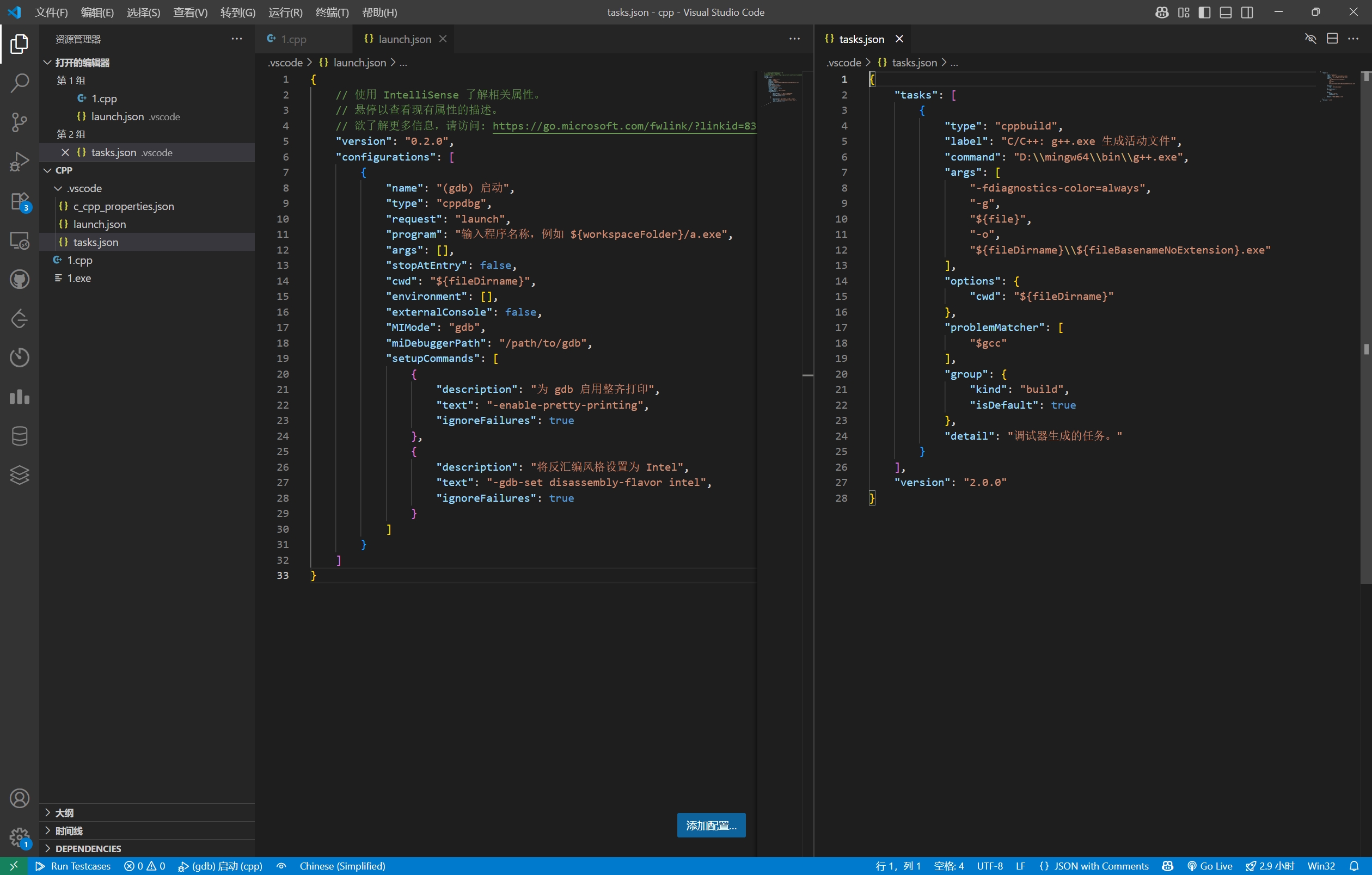Switch to the 1.cpp editor tab

293,39
